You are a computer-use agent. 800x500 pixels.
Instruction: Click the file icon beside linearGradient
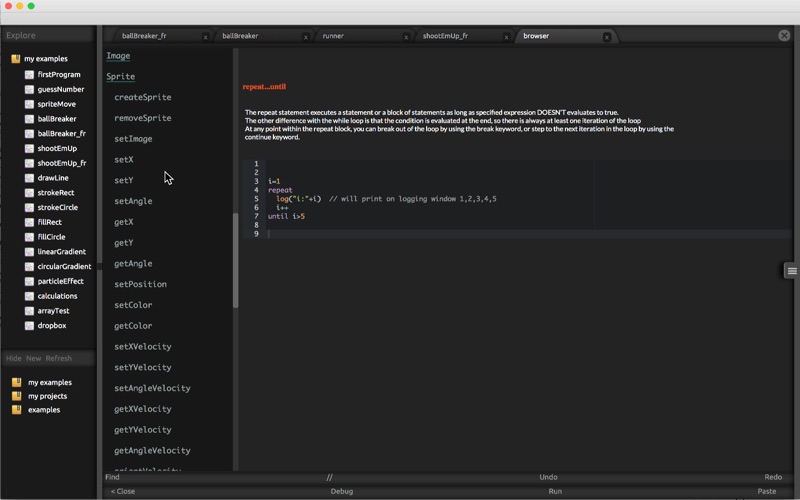[30, 252]
